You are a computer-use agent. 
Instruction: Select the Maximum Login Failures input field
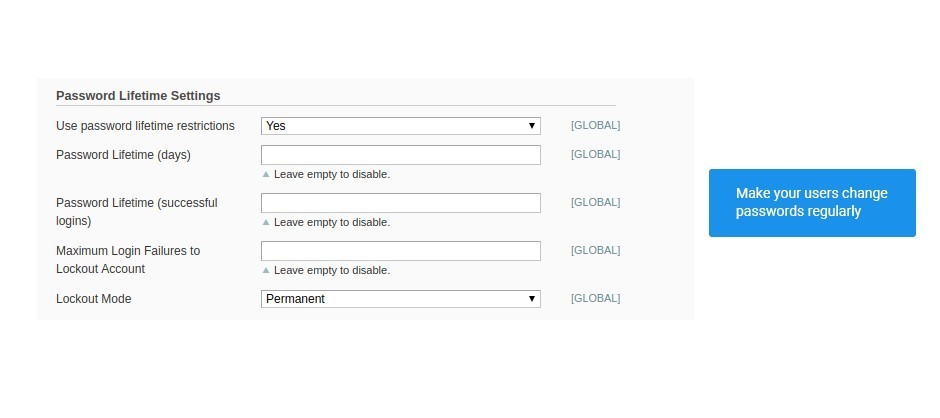tap(400, 251)
